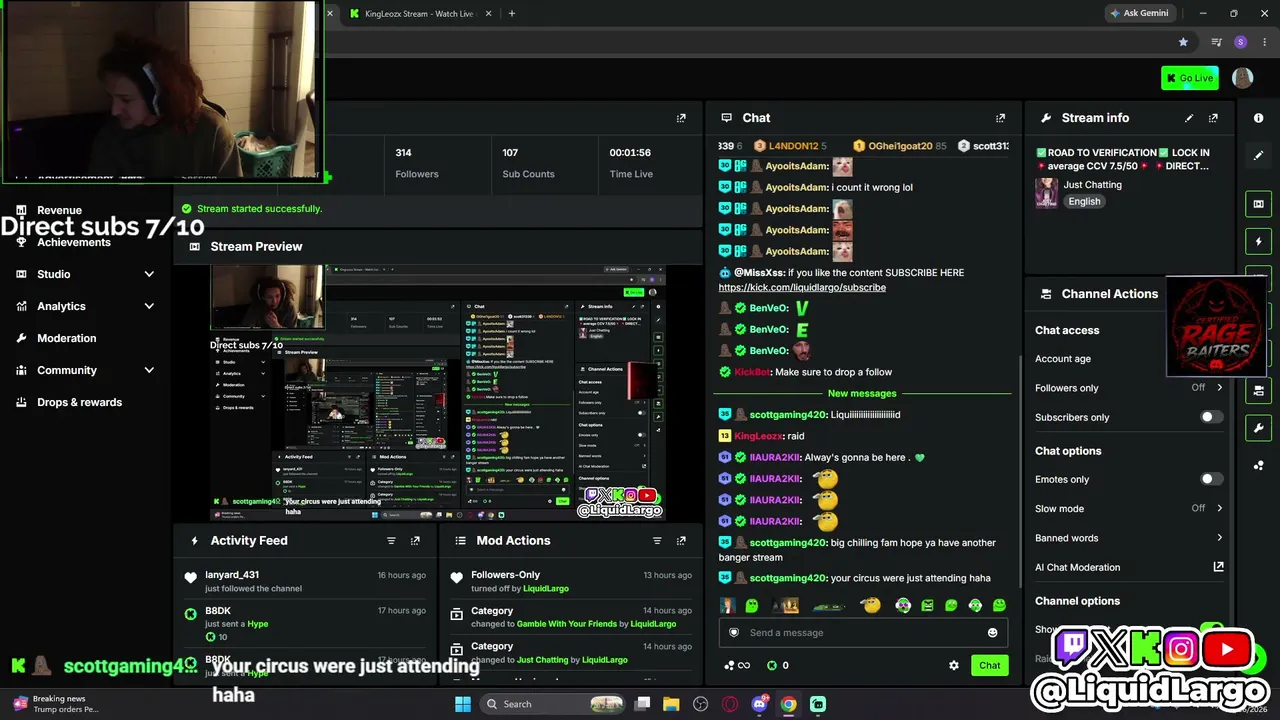Open the info icon in right rail
Screen dimensions: 1280x720
pyautogui.click(x=1258, y=118)
